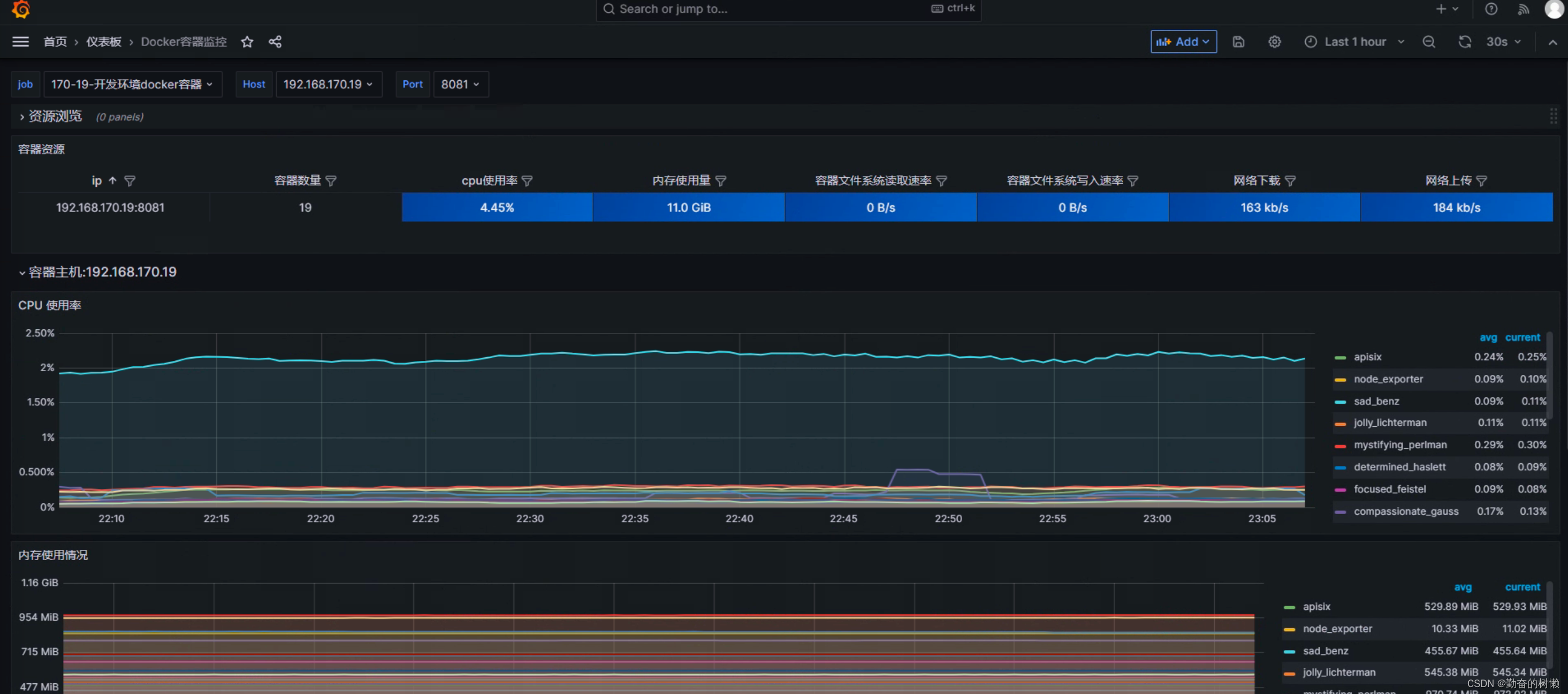This screenshot has height=694, width=1568.
Task: Select the Host 192.168.170.19 dropdown
Action: pos(326,83)
